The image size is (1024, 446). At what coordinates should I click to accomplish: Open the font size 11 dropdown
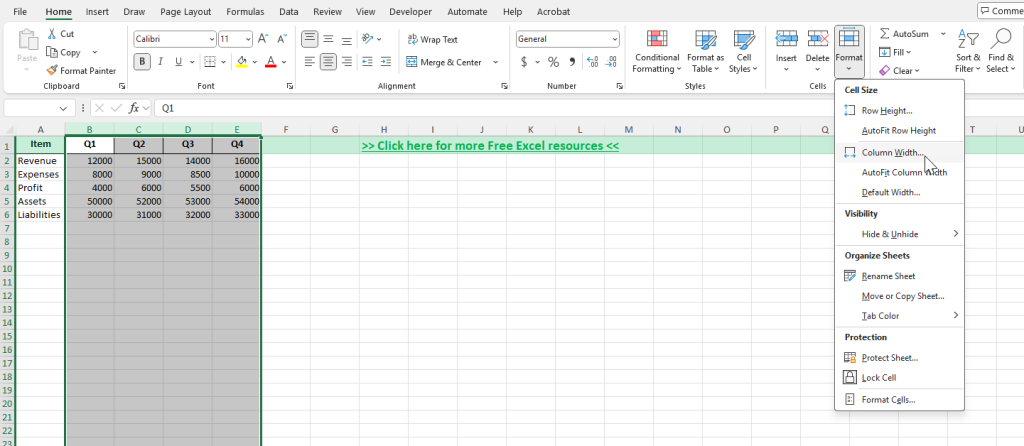(x=248, y=39)
